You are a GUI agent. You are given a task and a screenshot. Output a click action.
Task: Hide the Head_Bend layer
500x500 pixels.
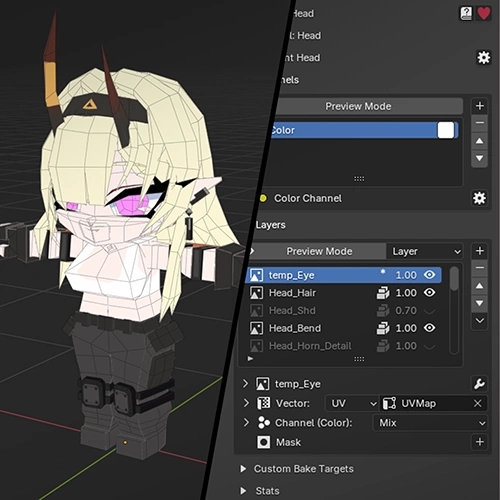tap(429, 328)
